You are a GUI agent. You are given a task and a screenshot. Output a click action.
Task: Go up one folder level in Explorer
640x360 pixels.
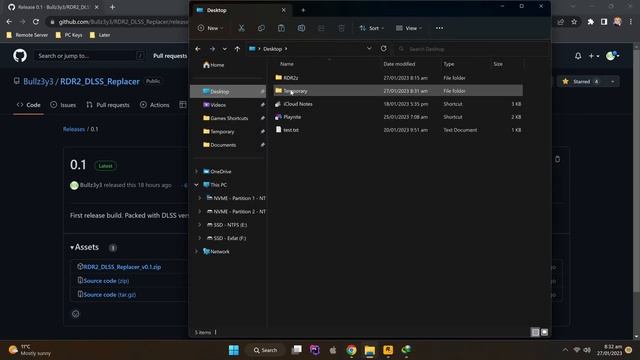(x=237, y=49)
